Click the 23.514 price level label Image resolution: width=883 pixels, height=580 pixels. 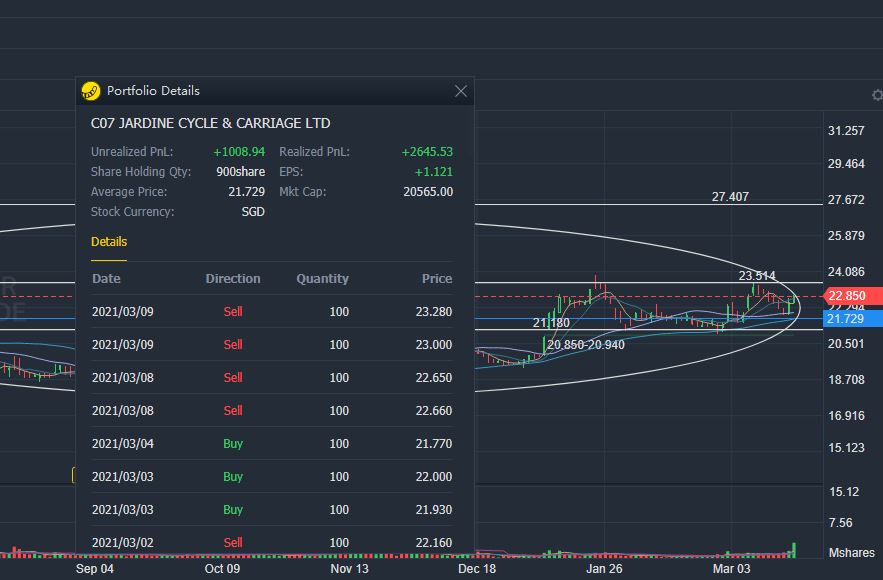pos(757,276)
